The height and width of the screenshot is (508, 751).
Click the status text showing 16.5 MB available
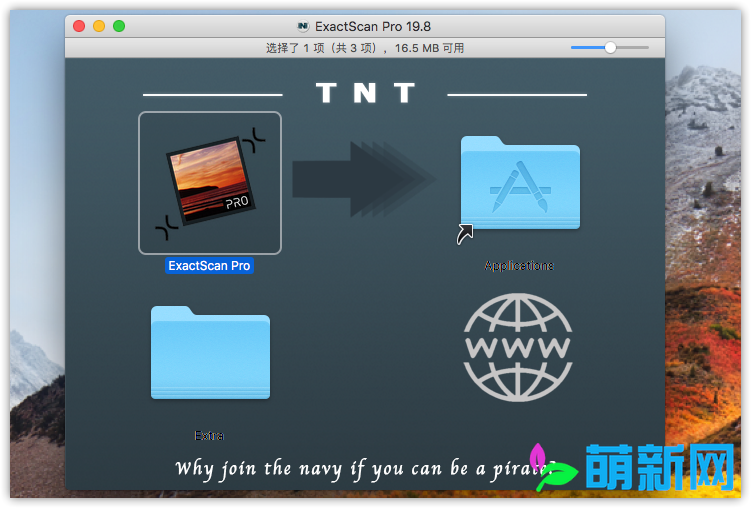[x=364, y=48]
